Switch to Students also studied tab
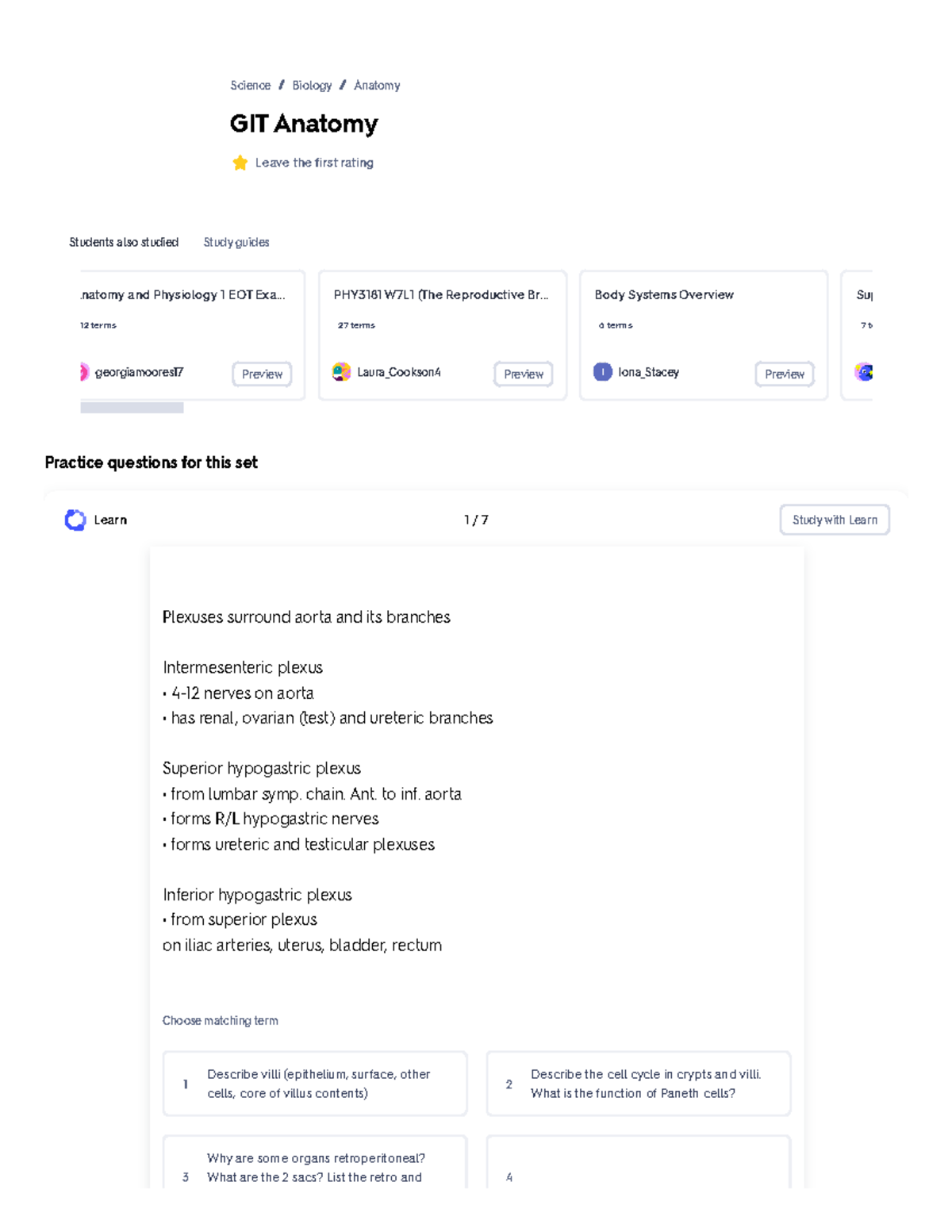The height and width of the screenshot is (1232, 952). (124, 242)
